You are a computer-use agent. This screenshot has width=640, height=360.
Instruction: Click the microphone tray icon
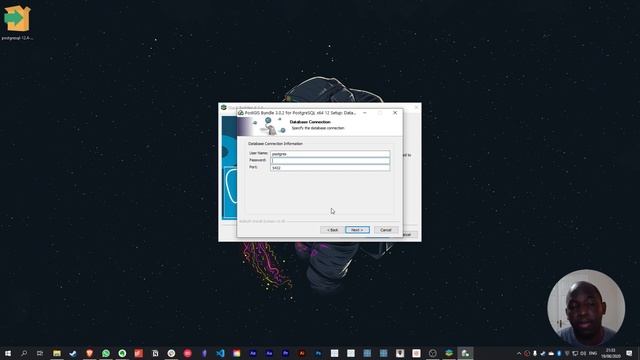pyautogui.click(x=535, y=353)
